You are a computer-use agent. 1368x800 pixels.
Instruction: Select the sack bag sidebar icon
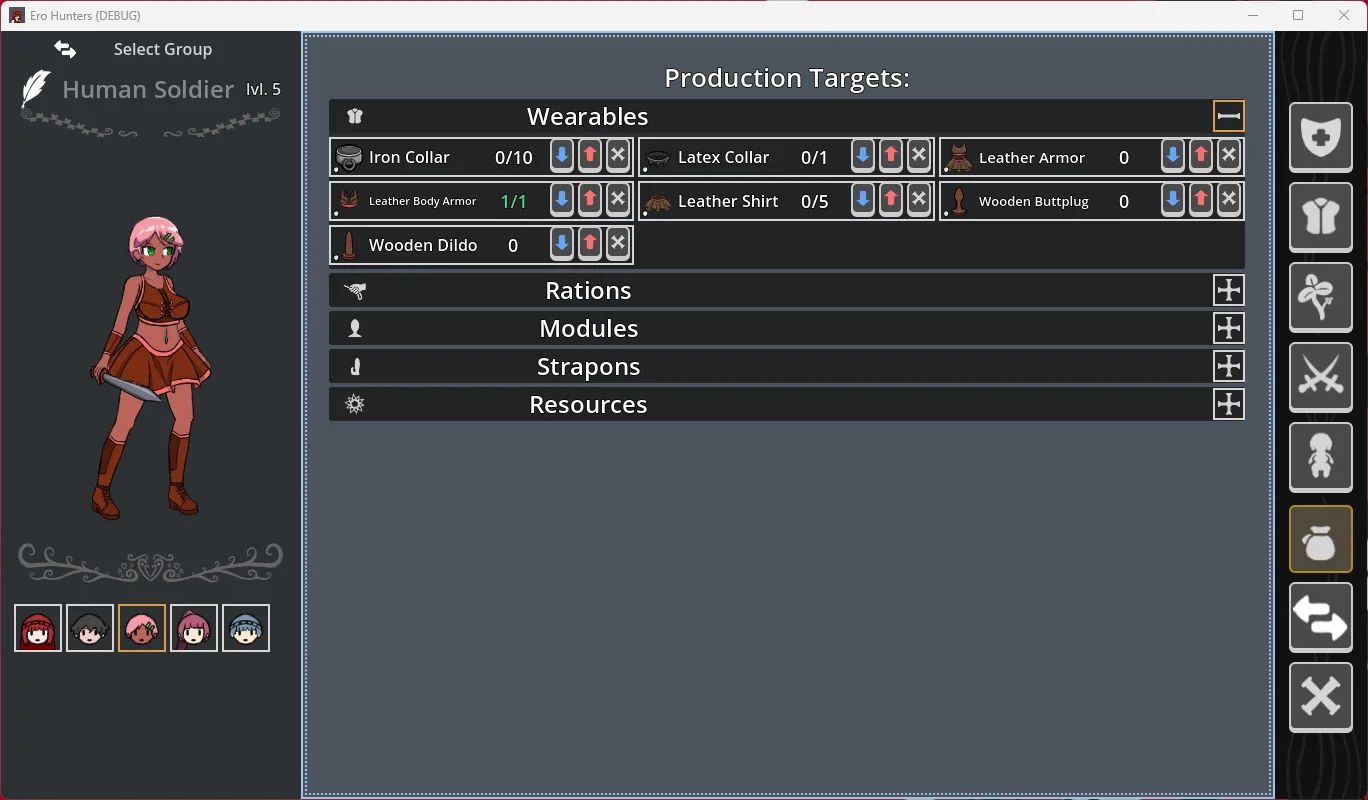tap(1320, 540)
